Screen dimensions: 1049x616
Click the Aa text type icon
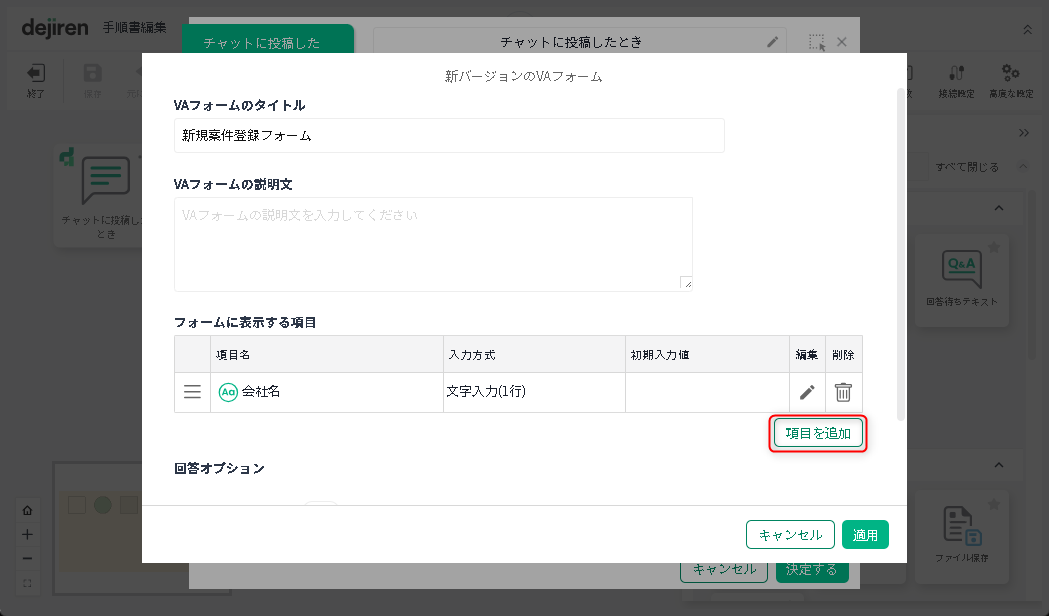click(x=228, y=392)
